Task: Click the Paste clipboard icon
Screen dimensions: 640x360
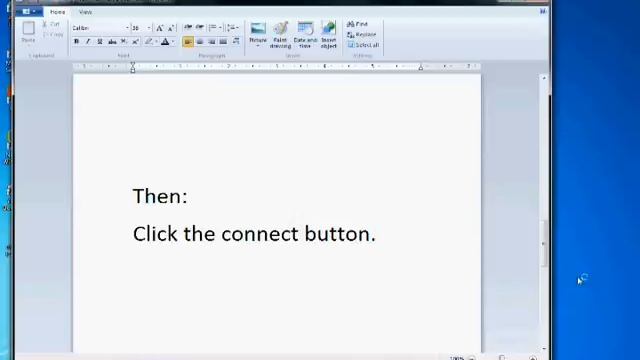Action: tap(28, 28)
